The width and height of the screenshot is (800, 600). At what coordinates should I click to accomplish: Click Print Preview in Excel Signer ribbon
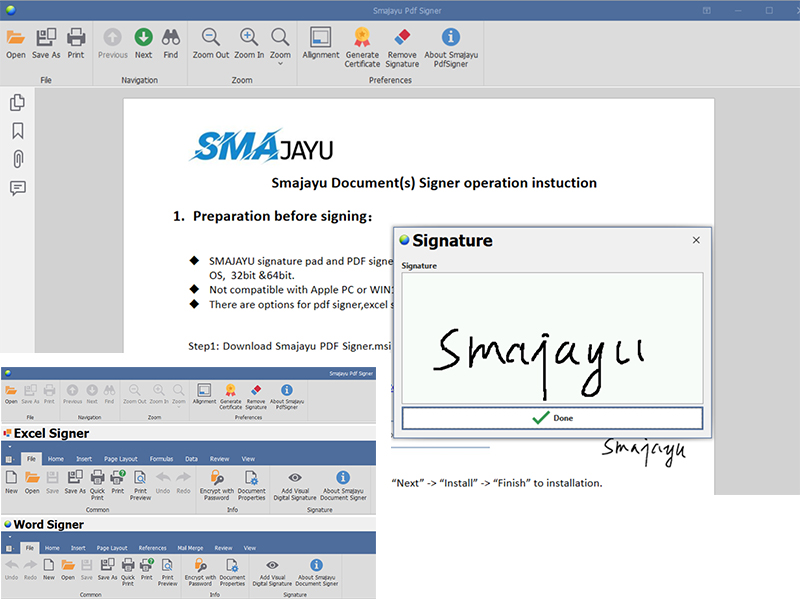tap(140, 485)
